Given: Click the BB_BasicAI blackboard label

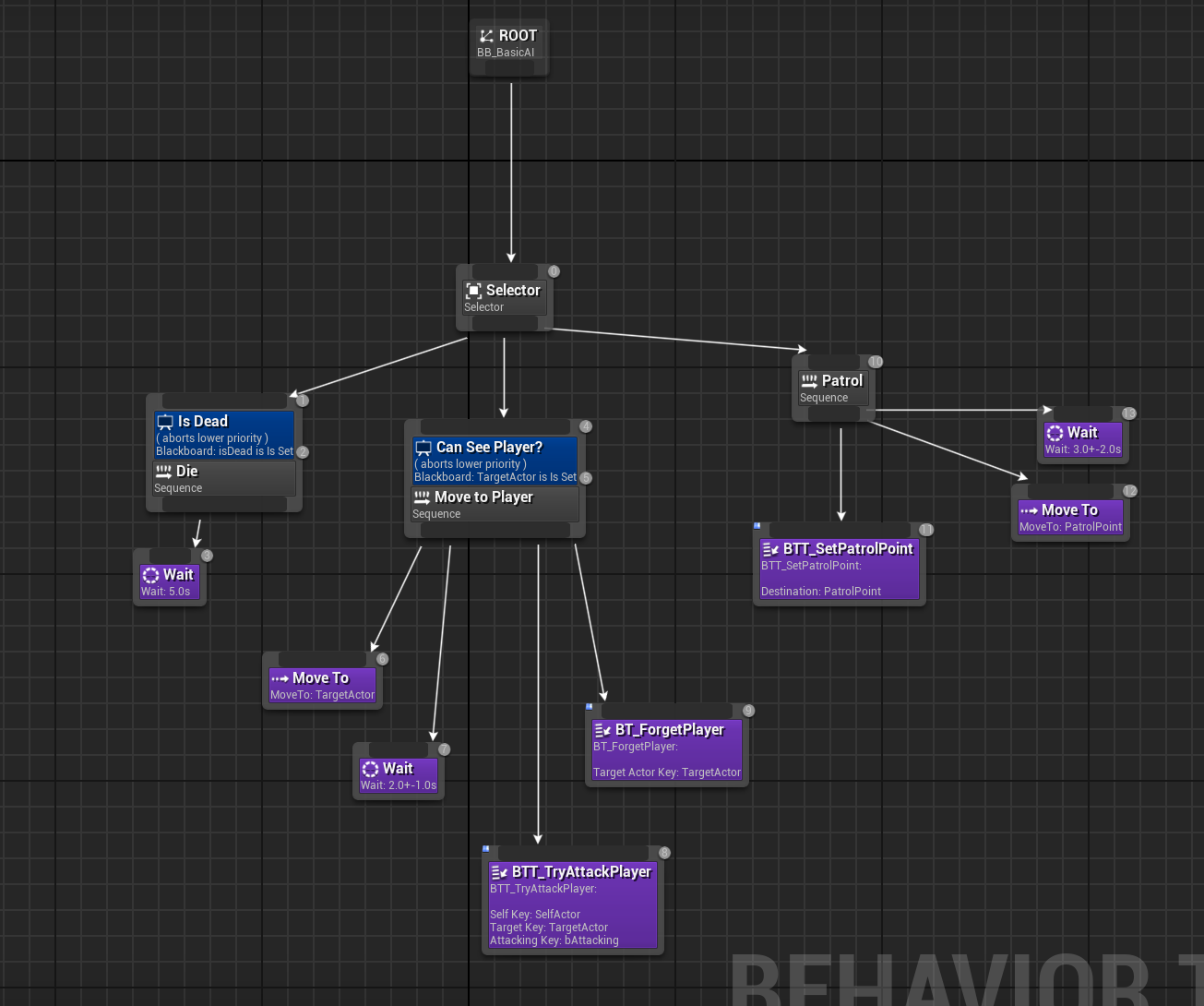Looking at the screenshot, I should click(x=506, y=53).
